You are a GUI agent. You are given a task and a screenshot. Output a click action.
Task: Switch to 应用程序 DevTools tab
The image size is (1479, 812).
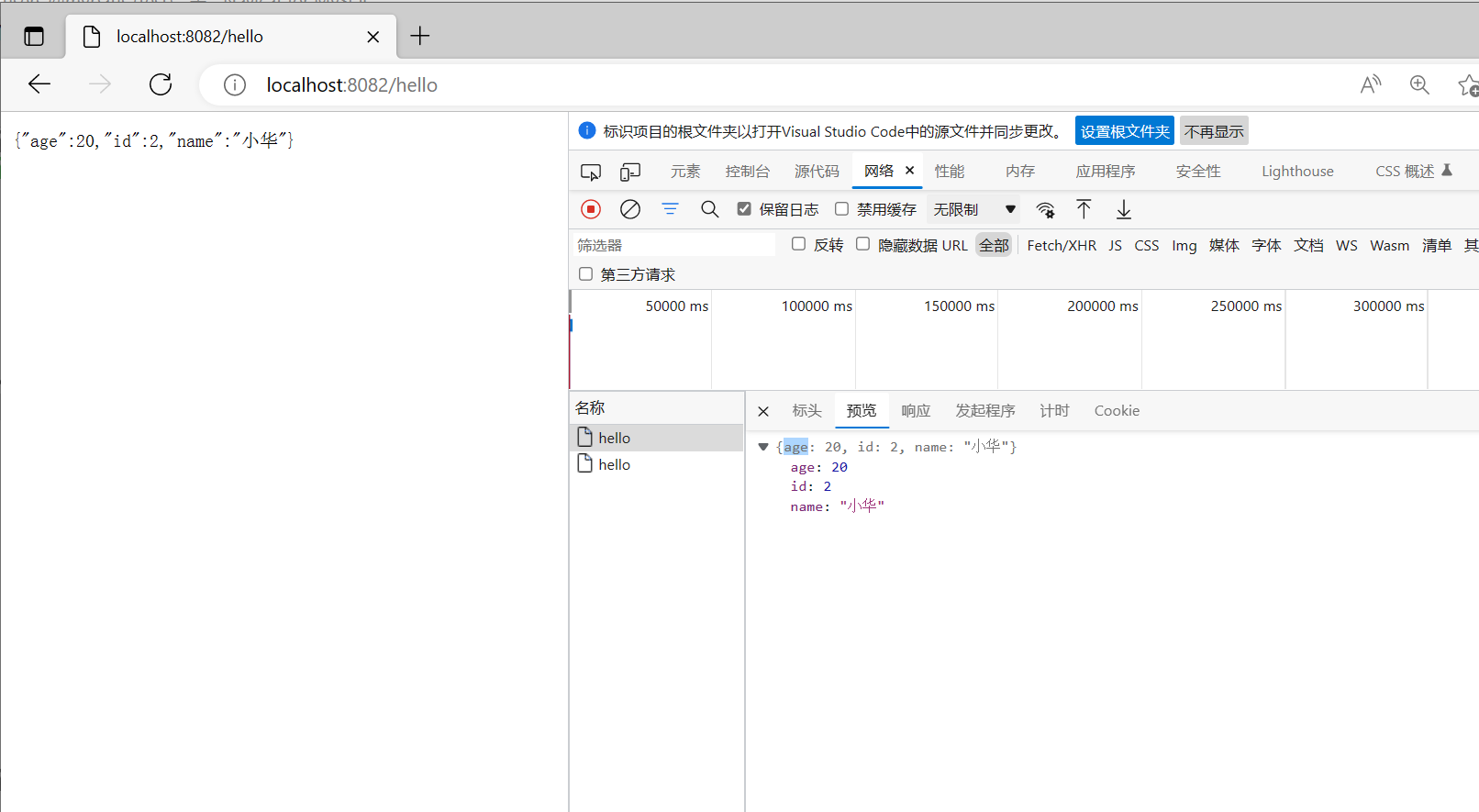pos(1106,172)
